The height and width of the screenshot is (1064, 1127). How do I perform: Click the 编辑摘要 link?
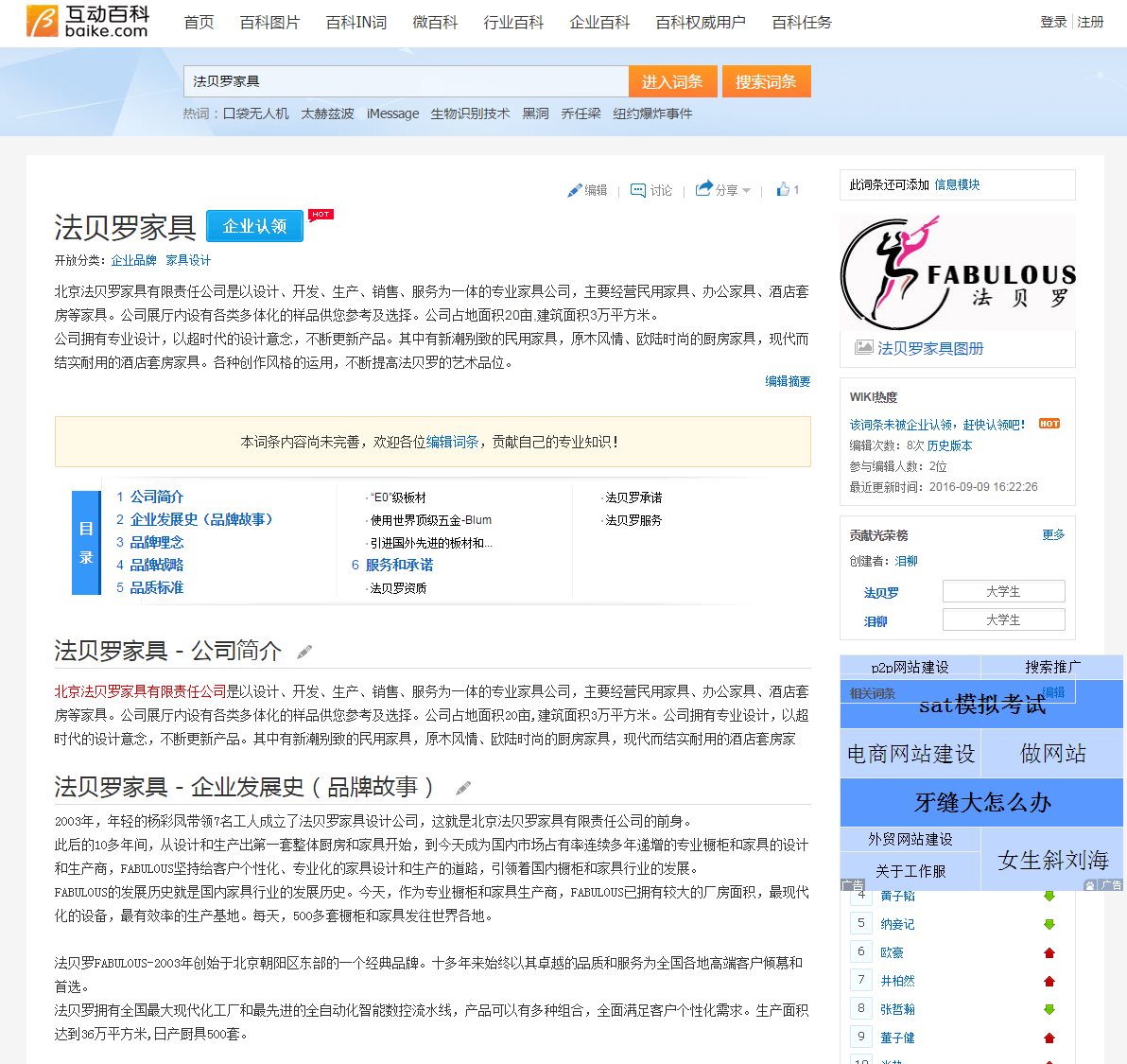(788, 381)
